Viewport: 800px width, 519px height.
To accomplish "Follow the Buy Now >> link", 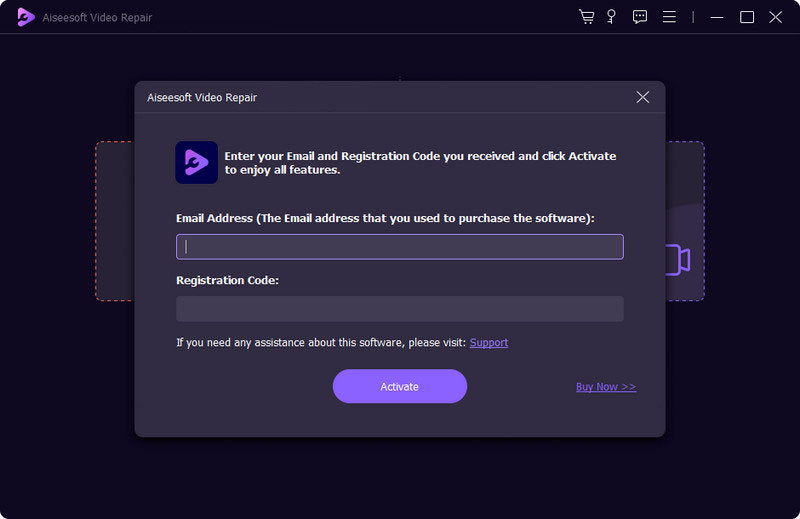I will pyautogui.click(x=606, y=387).
